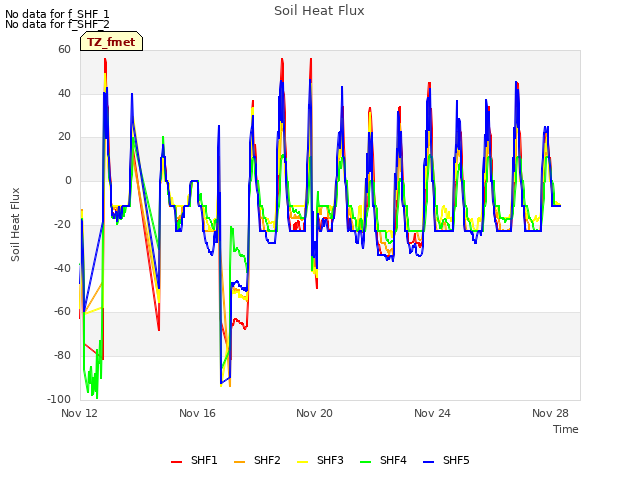Click the -80 y-axis tick label
This screenshot has width=640, height=480.
(62, 356)
